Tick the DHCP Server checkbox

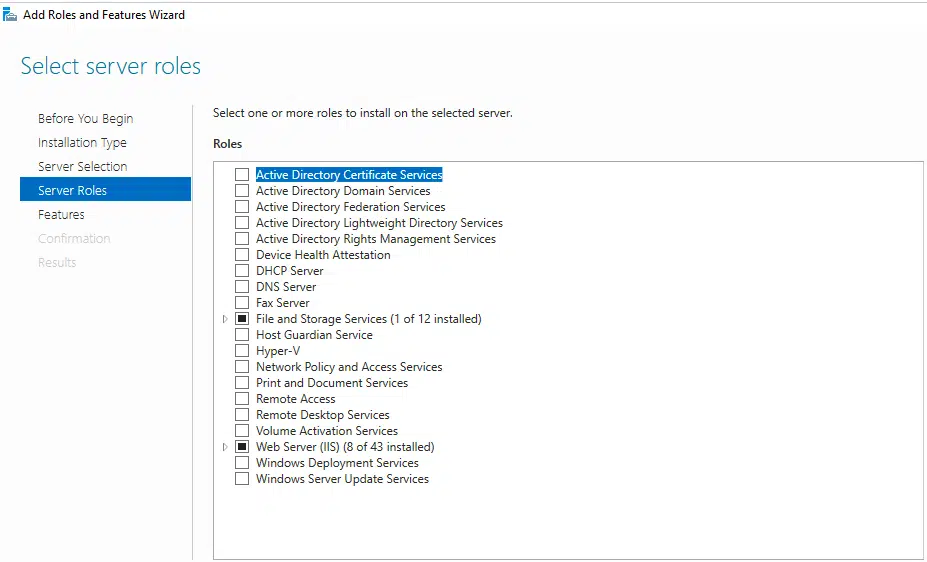tap(242, 271)
